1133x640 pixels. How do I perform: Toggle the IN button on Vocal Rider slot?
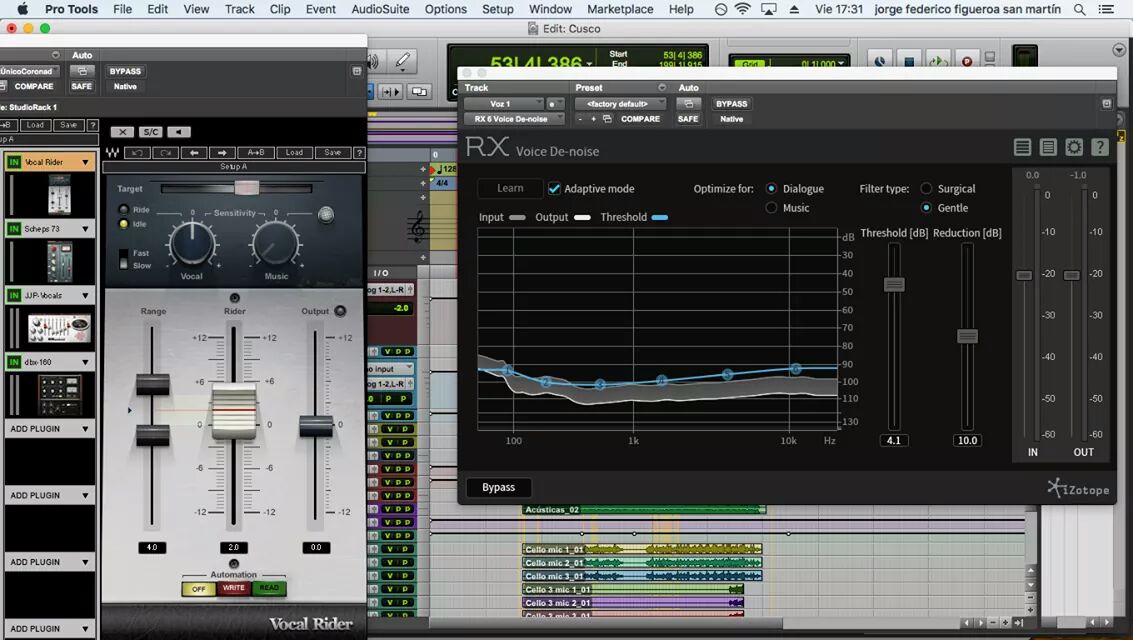pyautogui.click(x=14, y=162)
